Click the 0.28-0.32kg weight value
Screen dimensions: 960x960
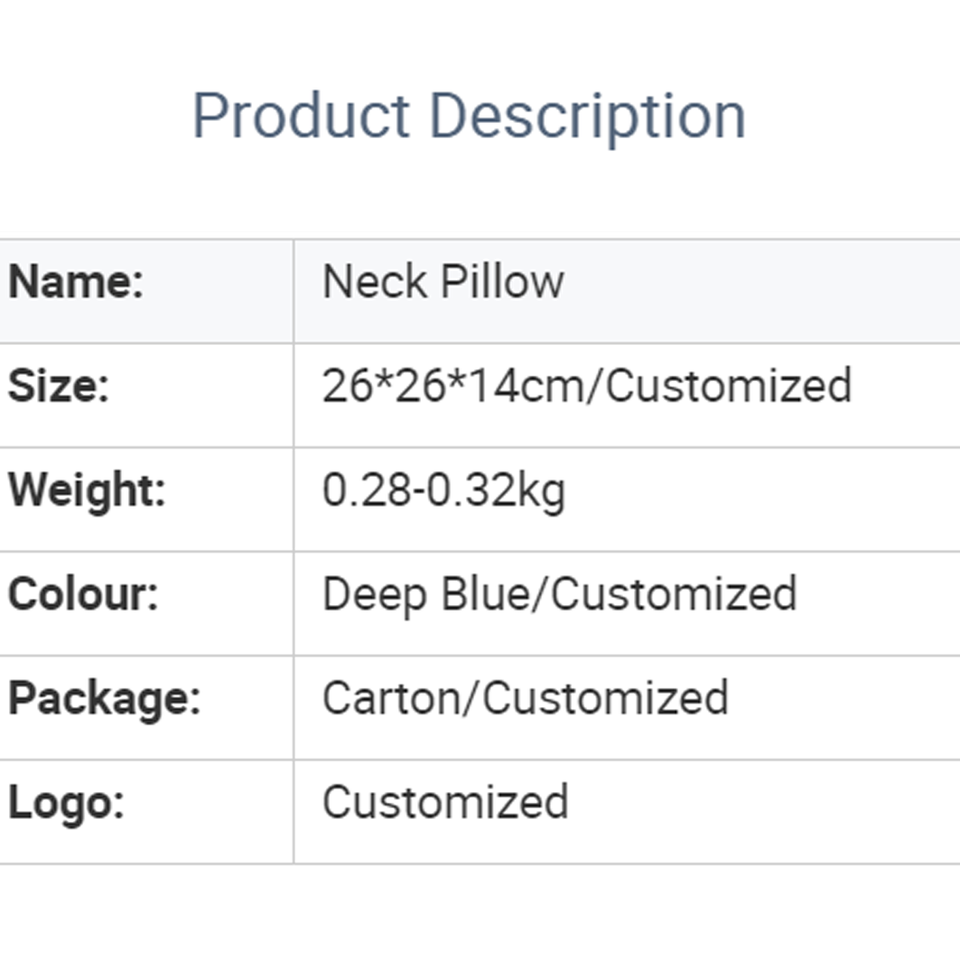point(443,490)
